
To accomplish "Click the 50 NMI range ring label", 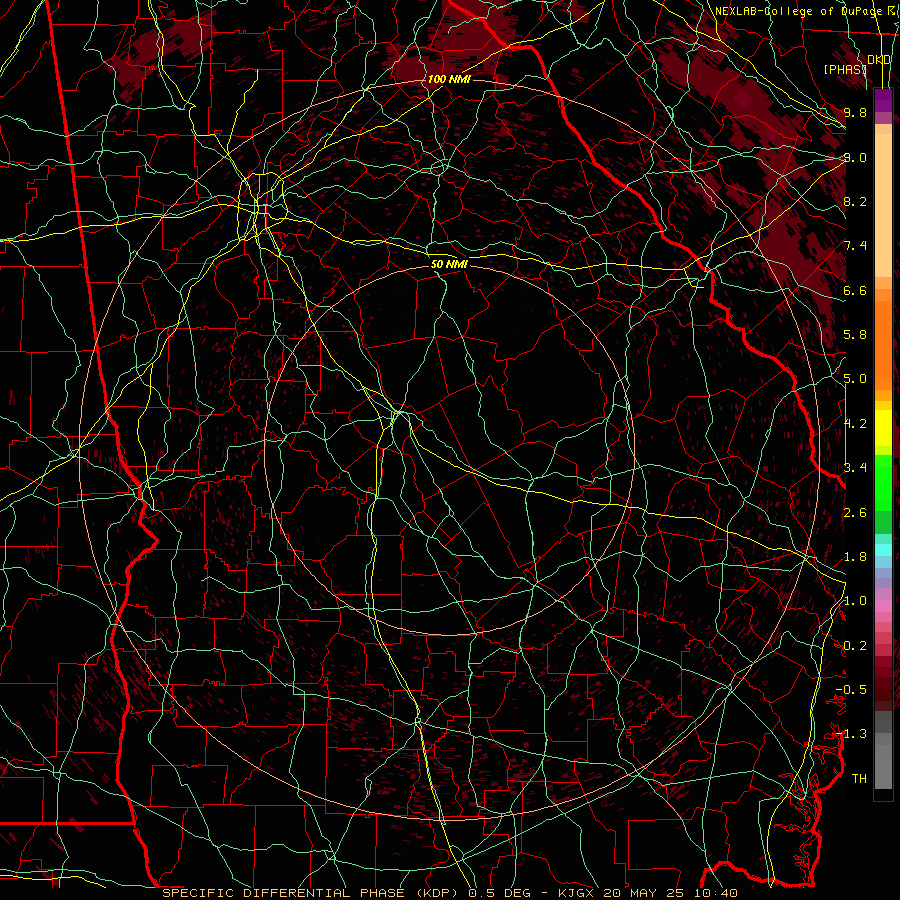I will 449,264.
